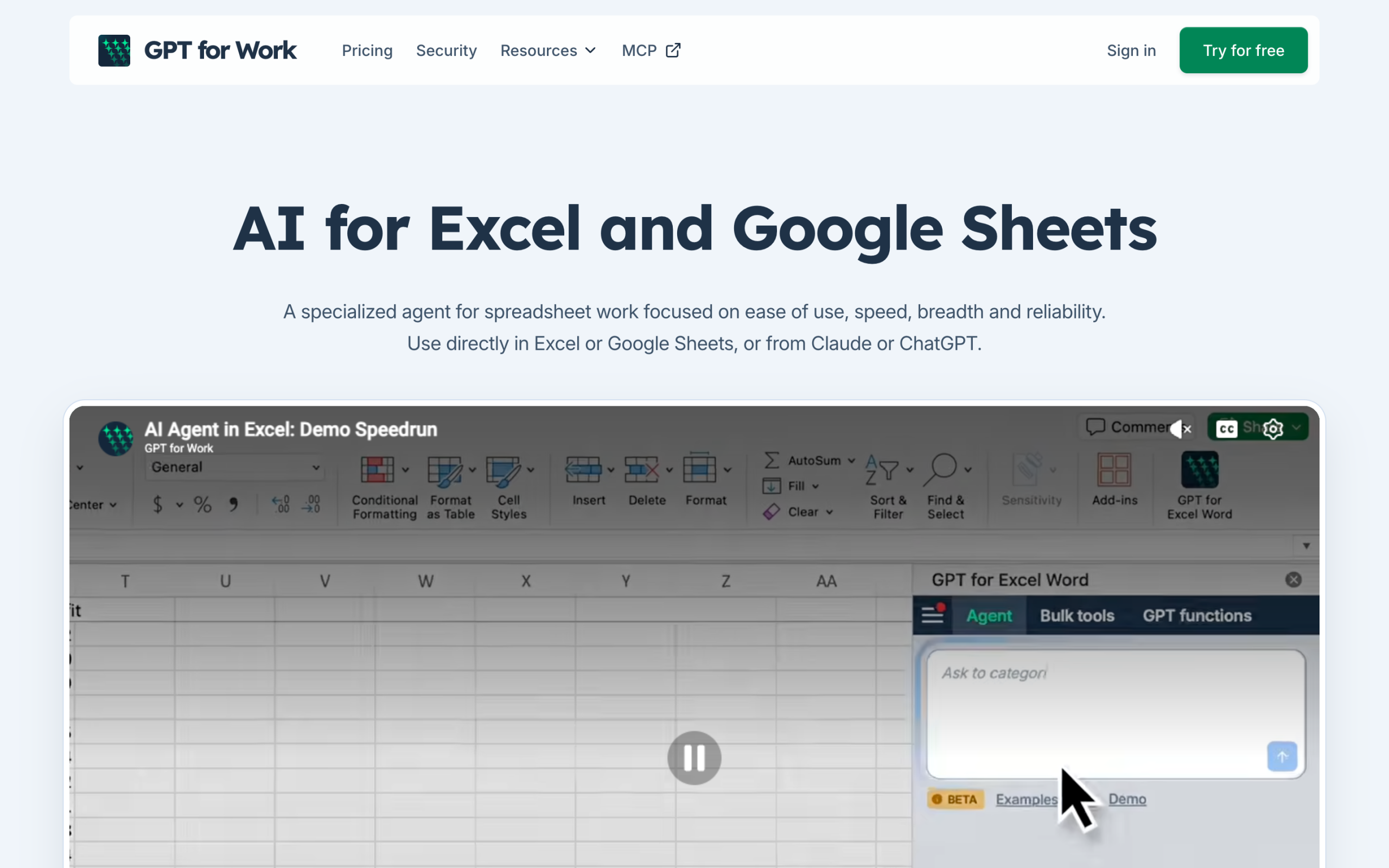Pause the demo video
The image size is (1389, 868).
click(x=694, y=758)
